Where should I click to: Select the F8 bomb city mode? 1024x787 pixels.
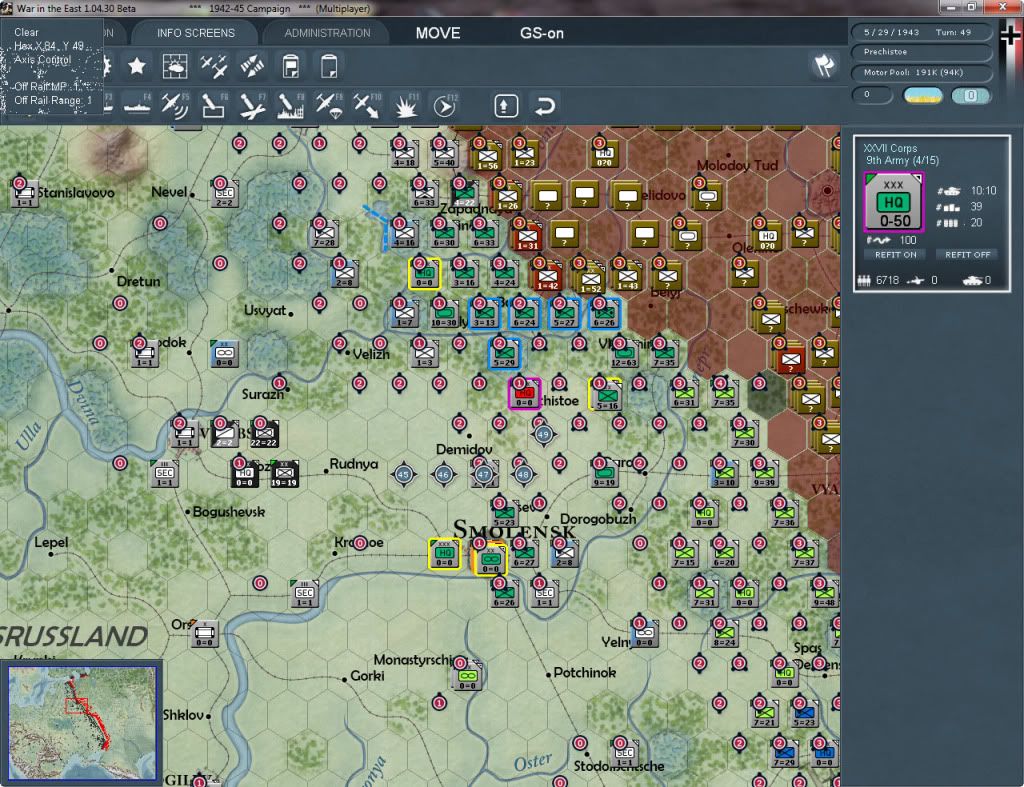(291, 106)
